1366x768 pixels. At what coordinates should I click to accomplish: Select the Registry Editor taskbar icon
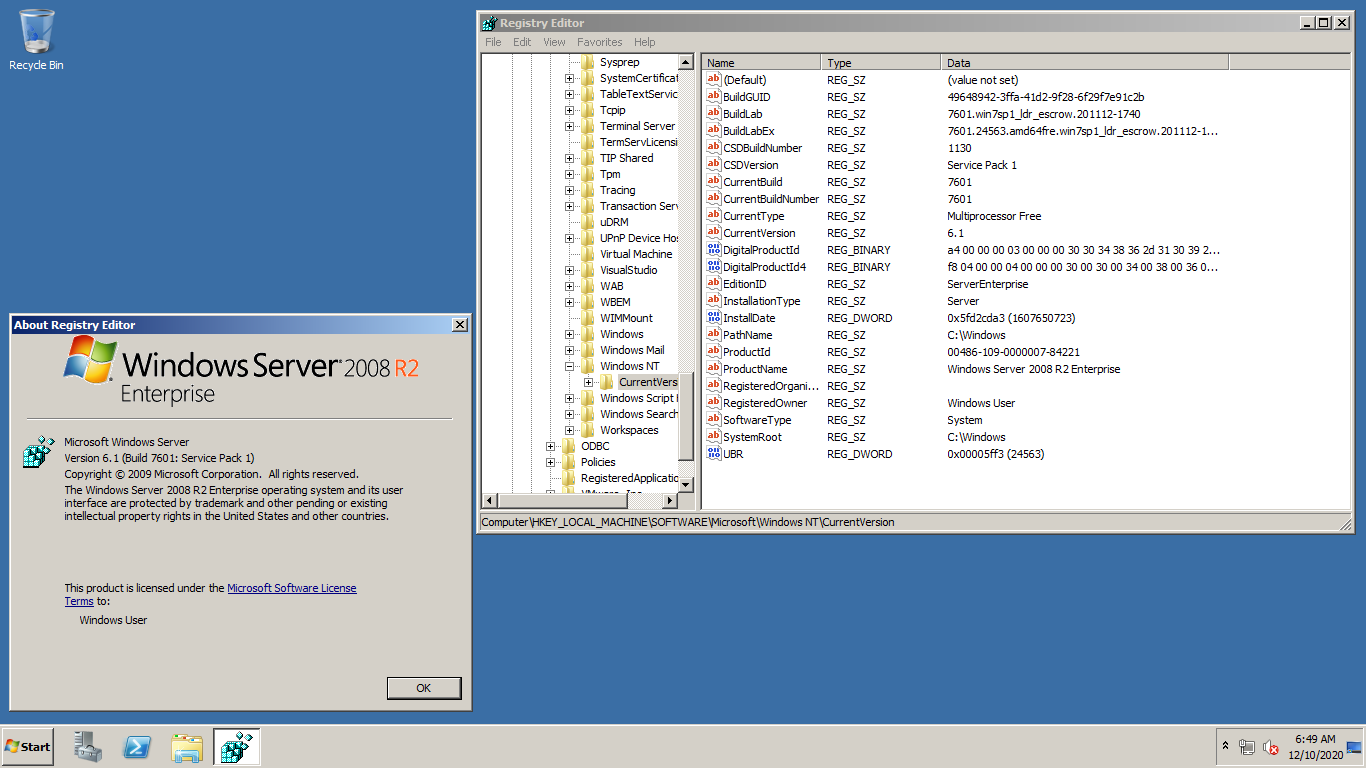coord(237,746)
